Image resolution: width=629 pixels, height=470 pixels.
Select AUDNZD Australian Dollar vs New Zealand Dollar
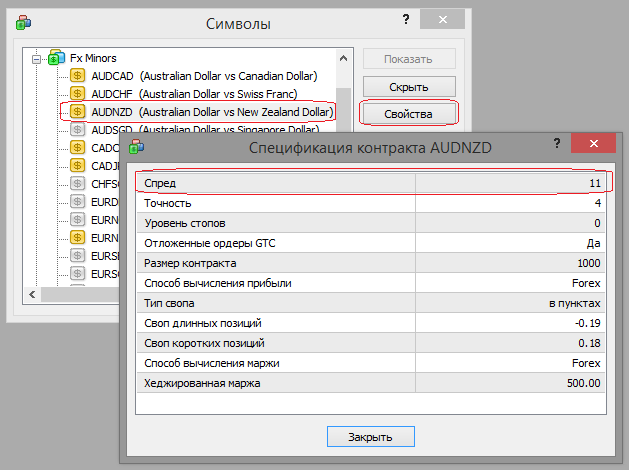(x=212, y=112)
